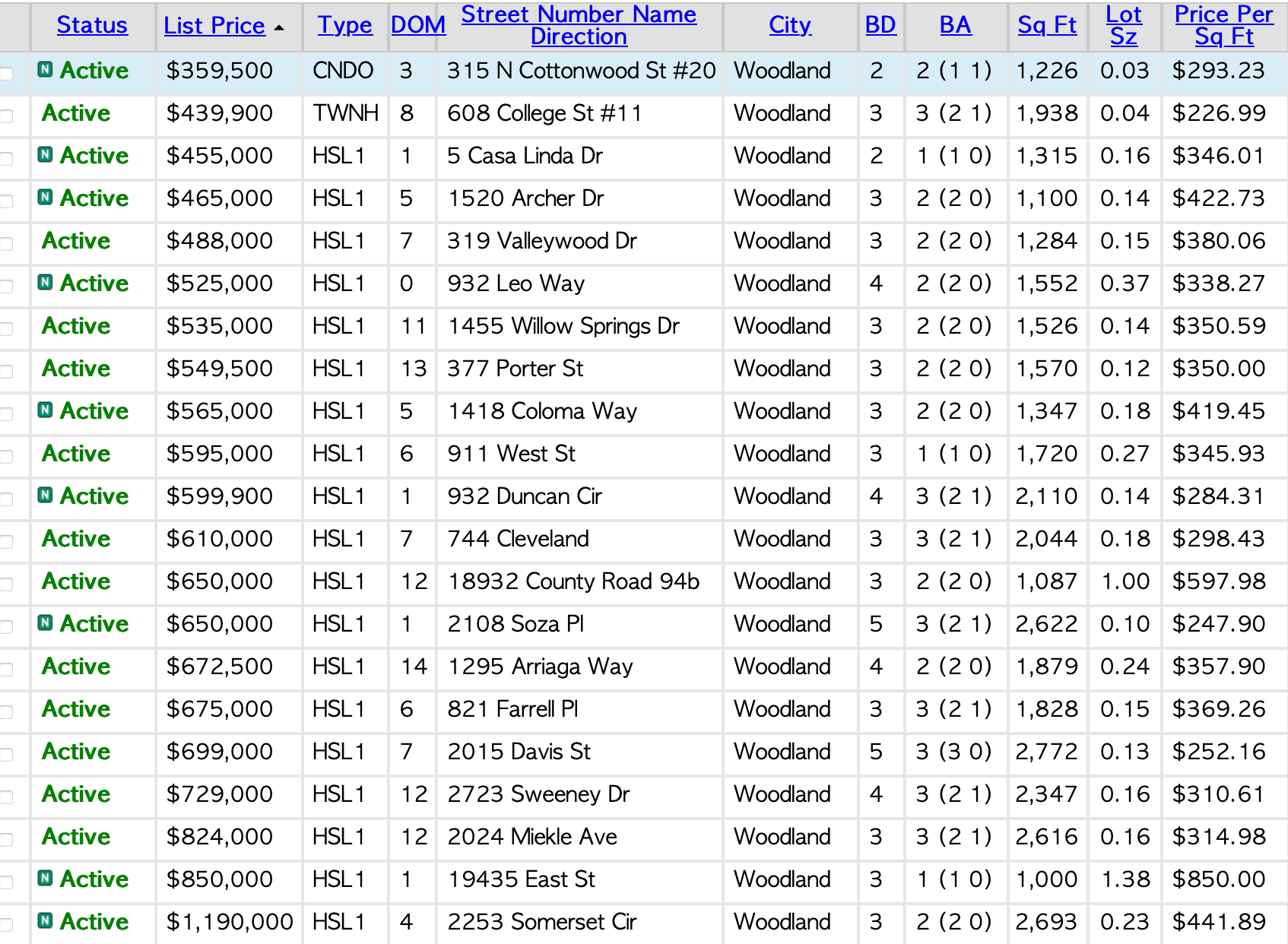Click the 1.38 lot size value
This screenshot has height=944, width=1288.
click(1126, 879)
